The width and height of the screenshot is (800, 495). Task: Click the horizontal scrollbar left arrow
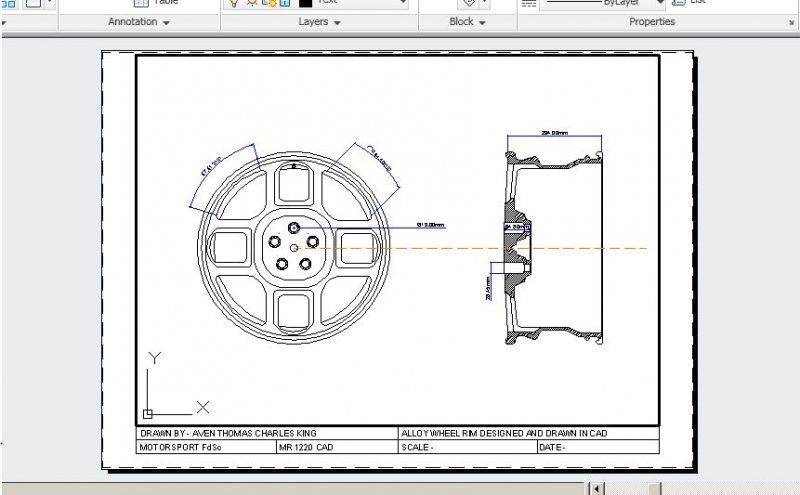tap(596, 489)
